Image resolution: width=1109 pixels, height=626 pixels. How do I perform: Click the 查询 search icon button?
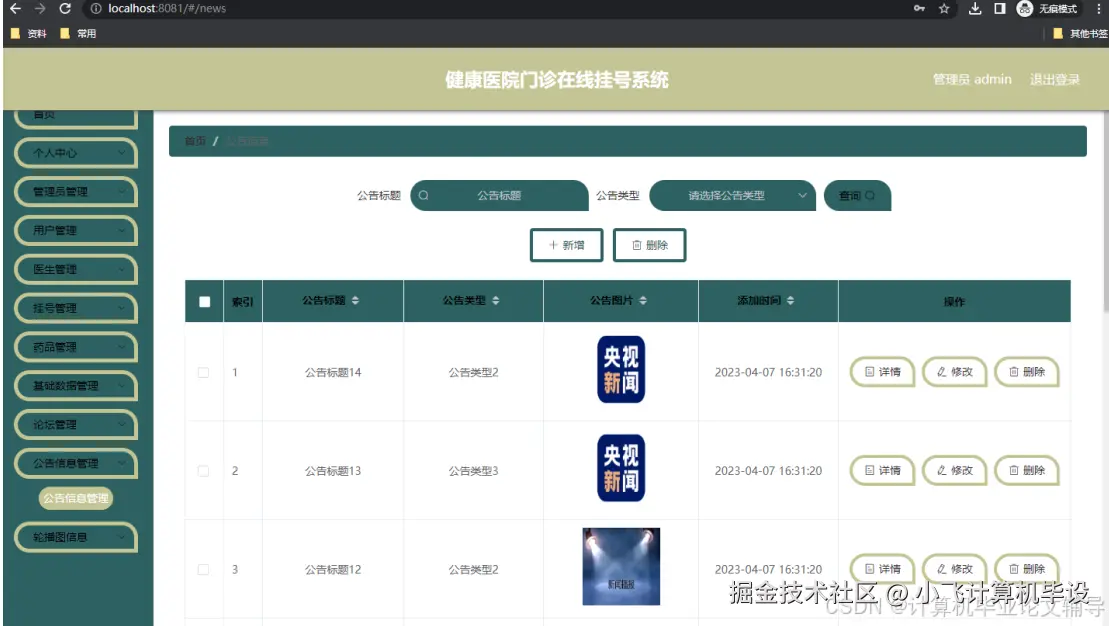(857, 195)
